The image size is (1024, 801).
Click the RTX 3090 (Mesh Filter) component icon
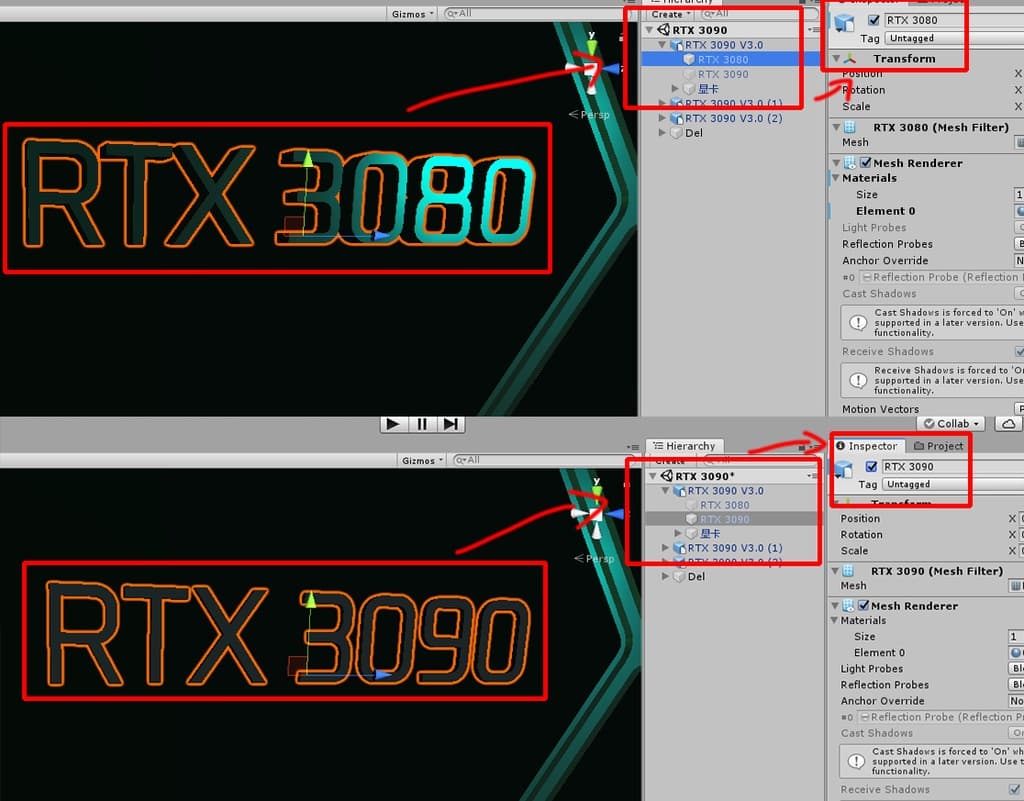849,571
